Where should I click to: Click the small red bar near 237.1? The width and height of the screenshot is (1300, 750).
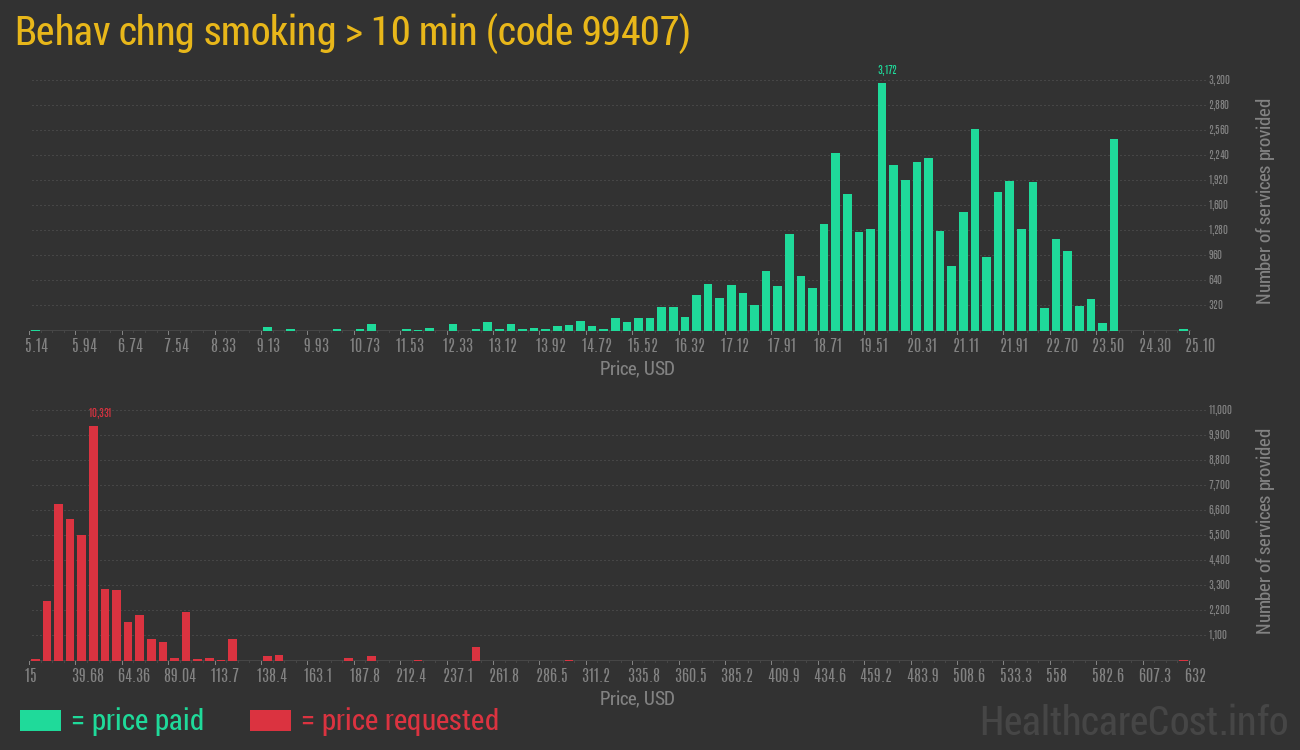coord(476,654)
